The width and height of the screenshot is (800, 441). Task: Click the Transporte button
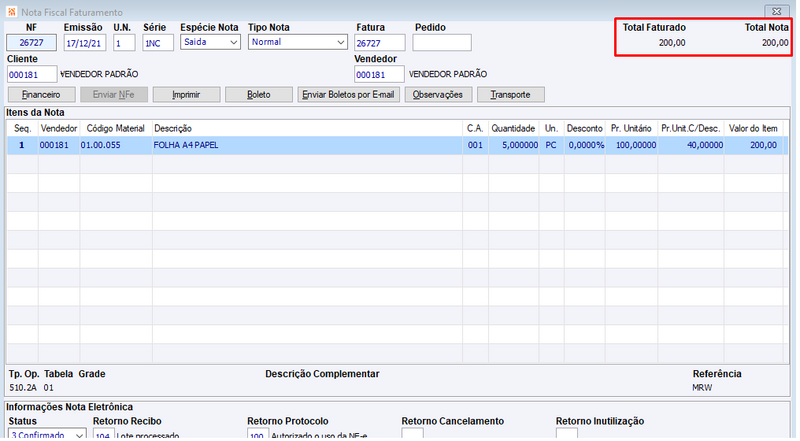[x=511, y=95]
